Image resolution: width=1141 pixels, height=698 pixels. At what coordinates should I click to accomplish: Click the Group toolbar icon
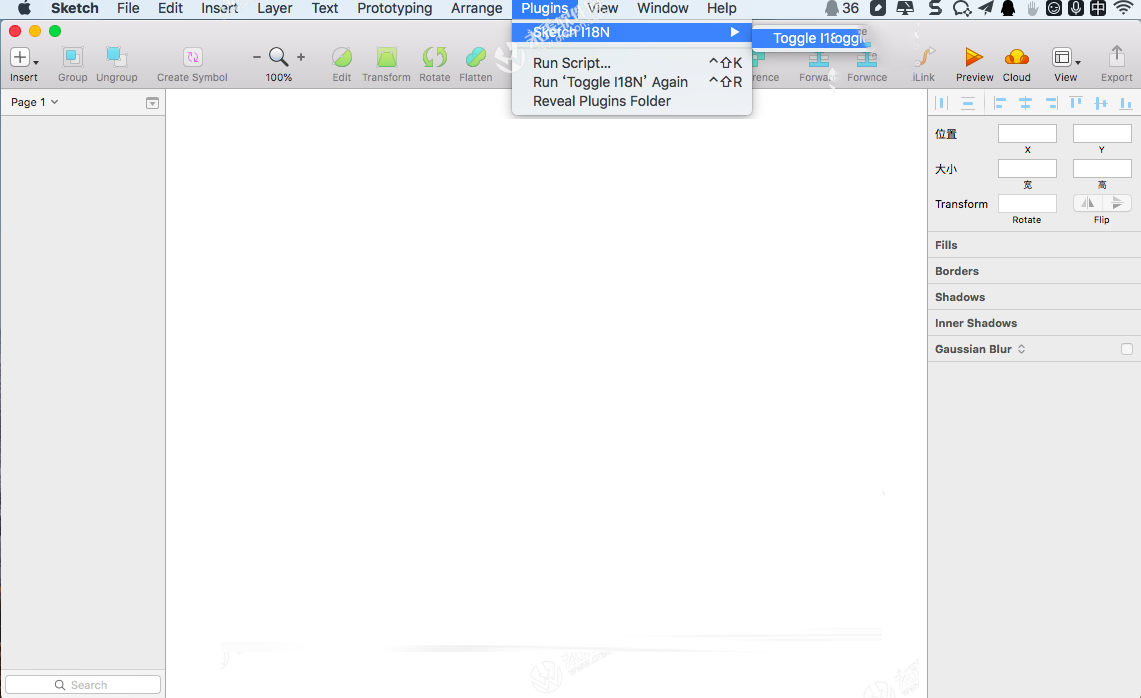tap(72, 57)
